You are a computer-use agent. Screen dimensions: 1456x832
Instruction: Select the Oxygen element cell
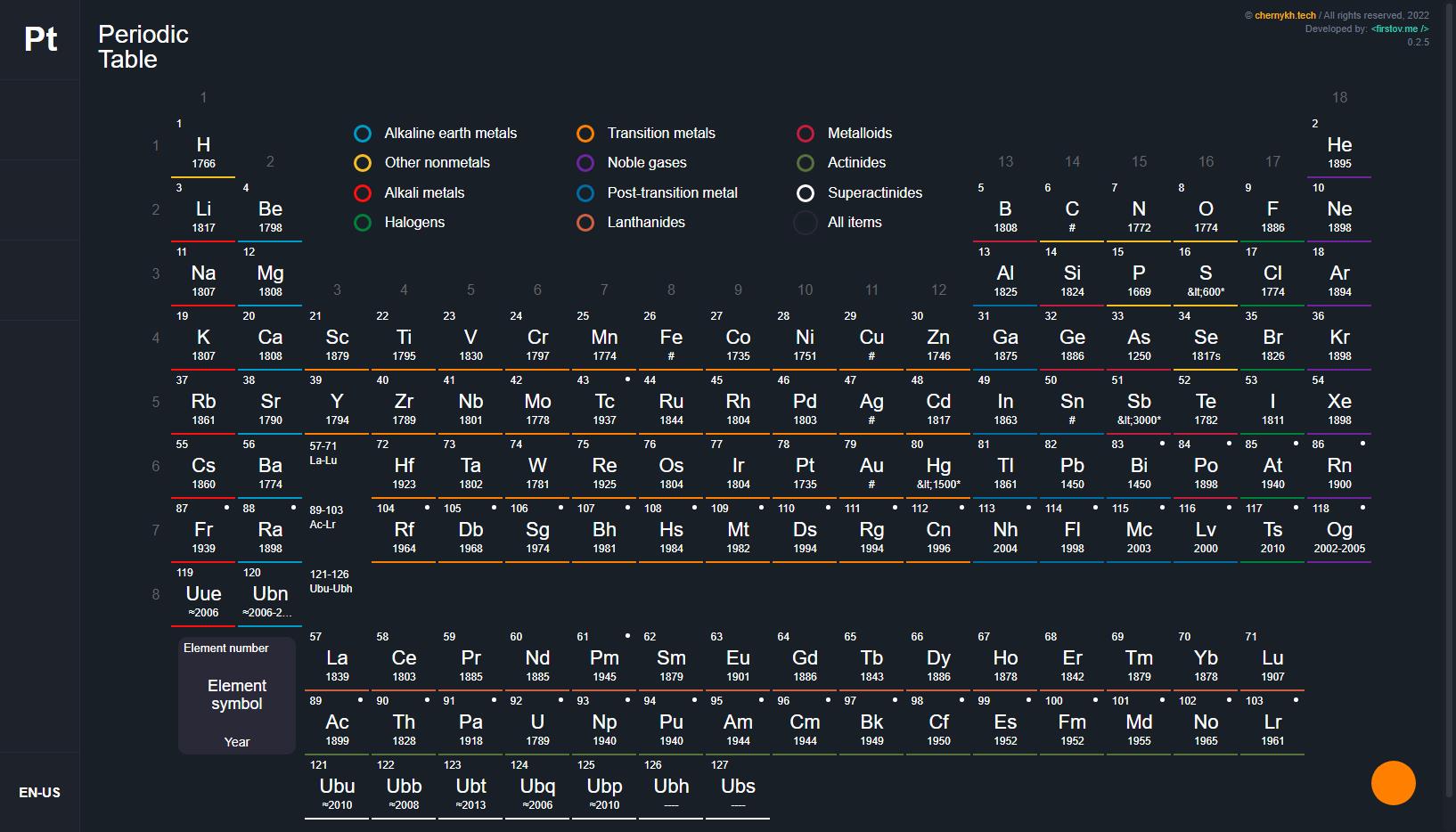1206,210
